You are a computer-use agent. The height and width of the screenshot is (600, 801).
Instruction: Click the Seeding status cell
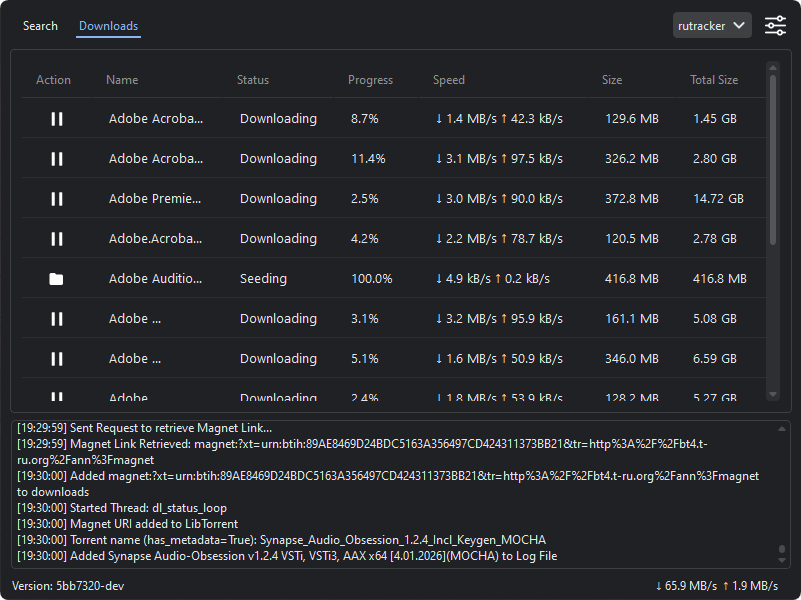(x=263, y=279)
